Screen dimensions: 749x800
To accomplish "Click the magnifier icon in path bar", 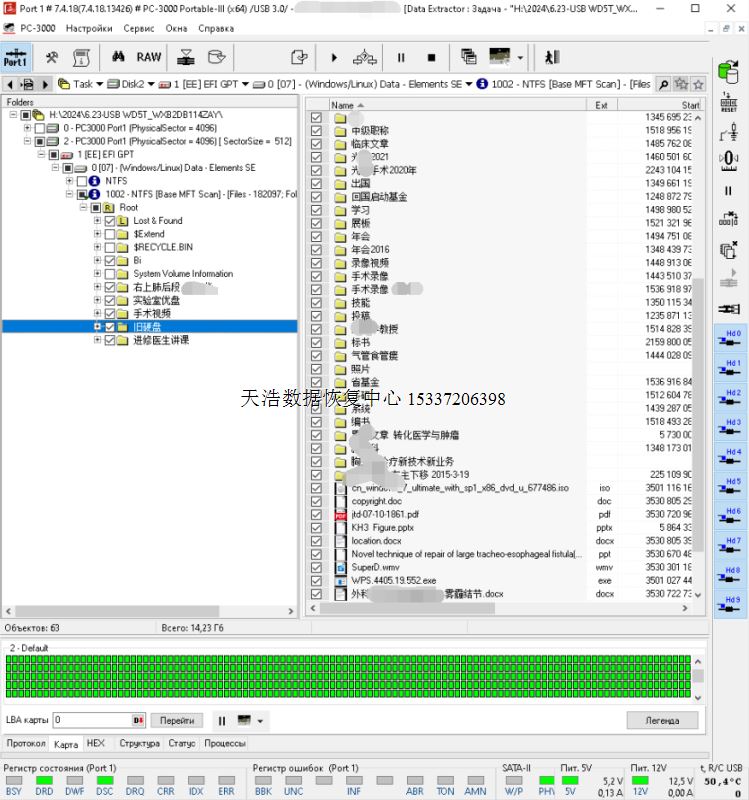I will (663, 85).
